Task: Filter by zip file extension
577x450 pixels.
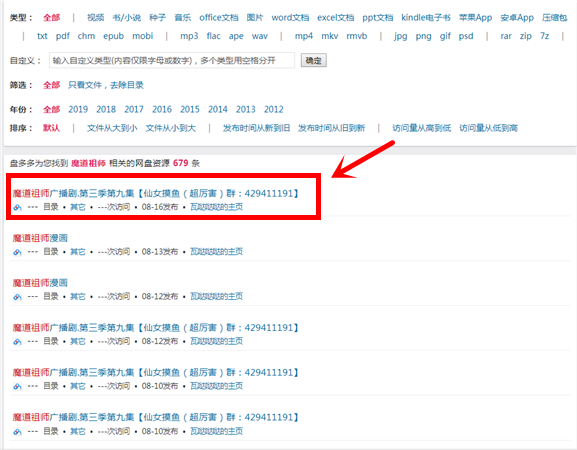Action: (526, 36)
